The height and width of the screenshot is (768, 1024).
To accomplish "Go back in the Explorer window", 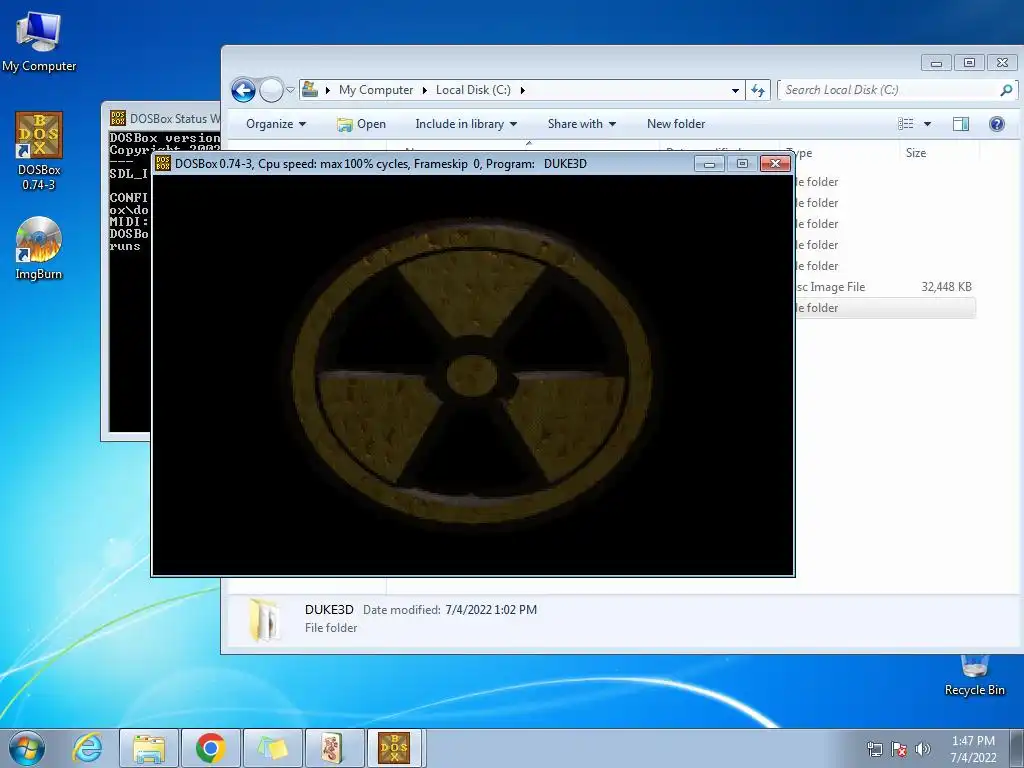I will pyautogui.click(x=244, y=90).
